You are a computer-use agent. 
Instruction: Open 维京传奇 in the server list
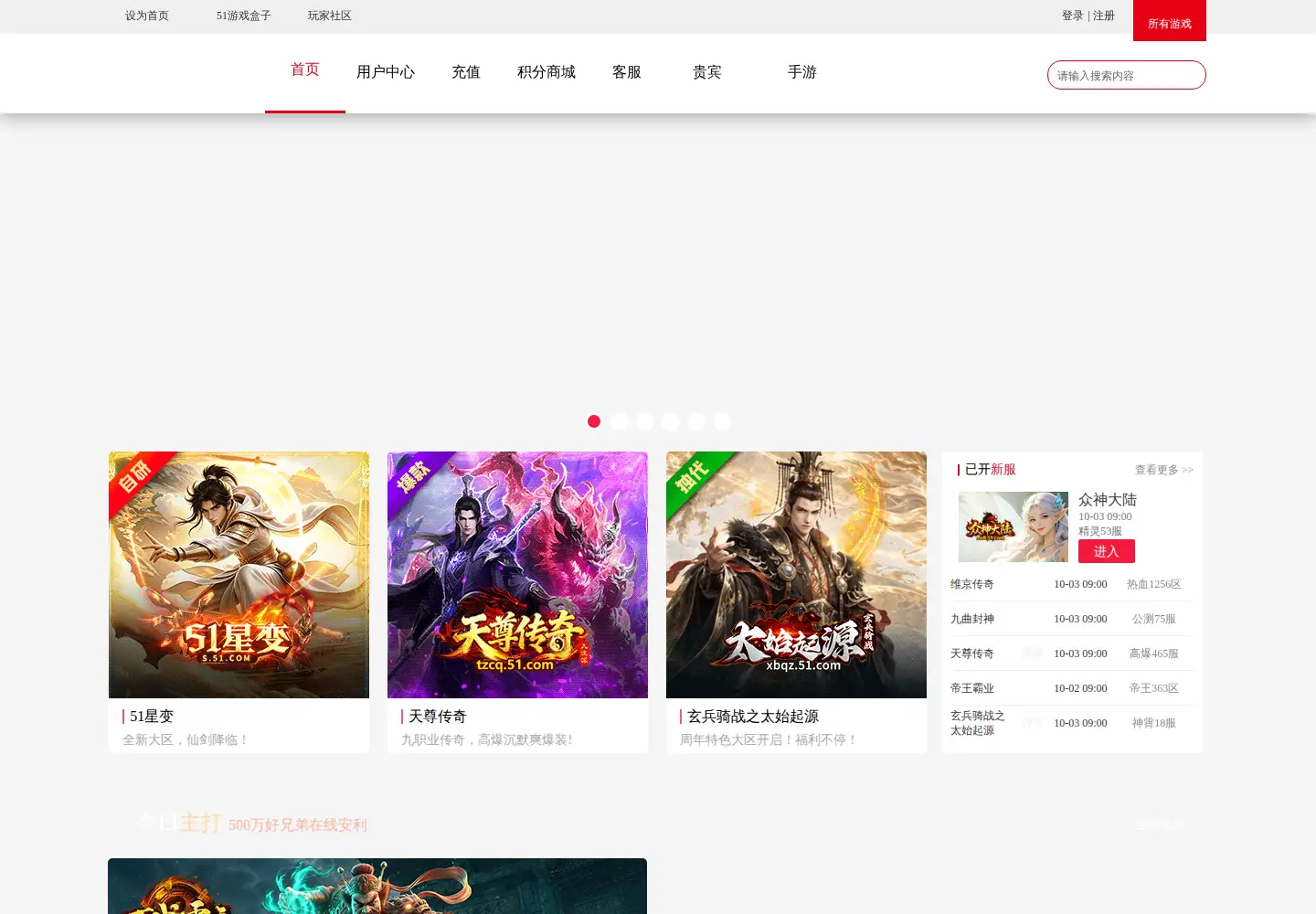tap(972, 584)
